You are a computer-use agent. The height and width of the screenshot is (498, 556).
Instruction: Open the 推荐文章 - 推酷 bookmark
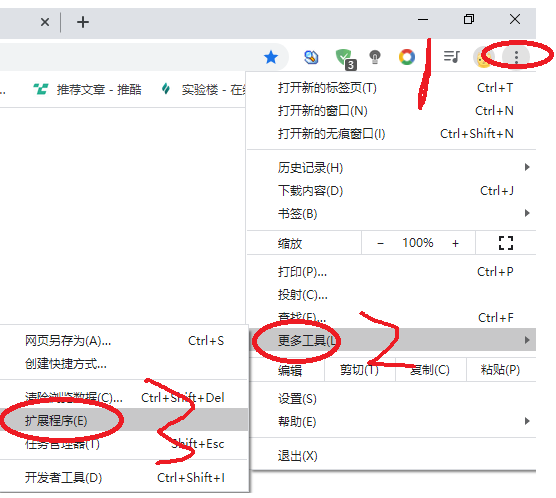tap(88, 89)
